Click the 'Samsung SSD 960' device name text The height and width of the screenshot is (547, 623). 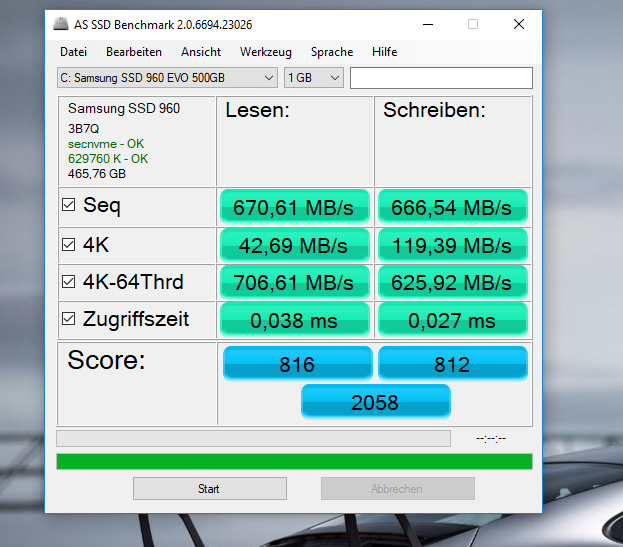[x=124, y=108]
